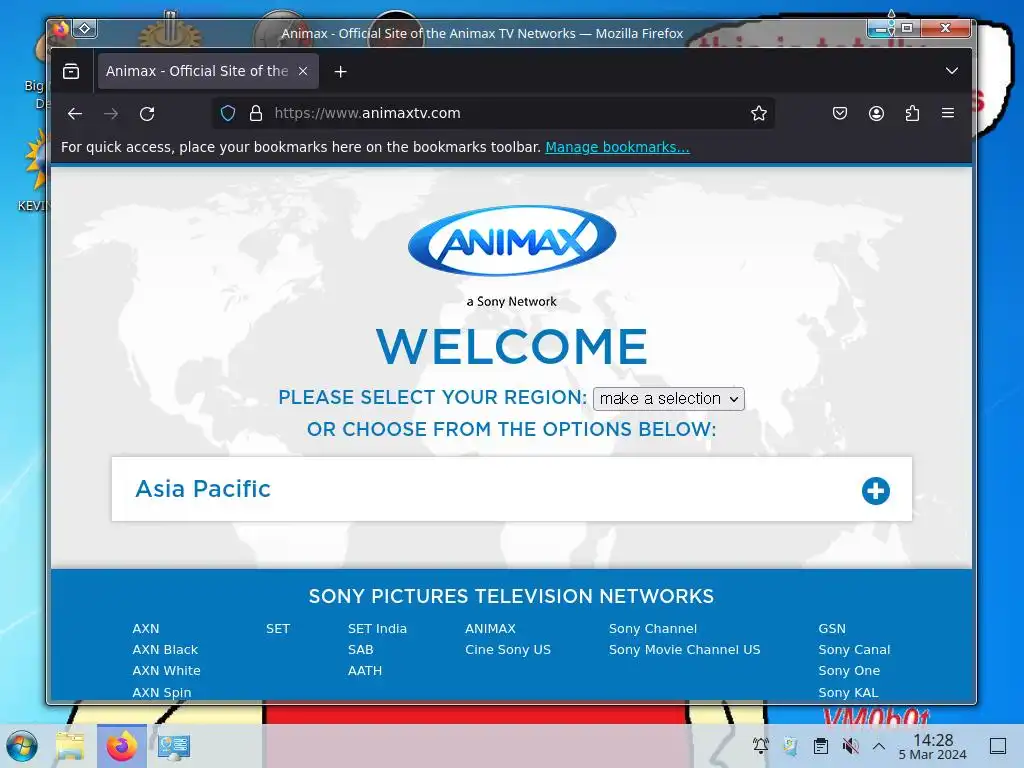
Task: Open the Save to Pocket icon
Action: tap(840, 113)
